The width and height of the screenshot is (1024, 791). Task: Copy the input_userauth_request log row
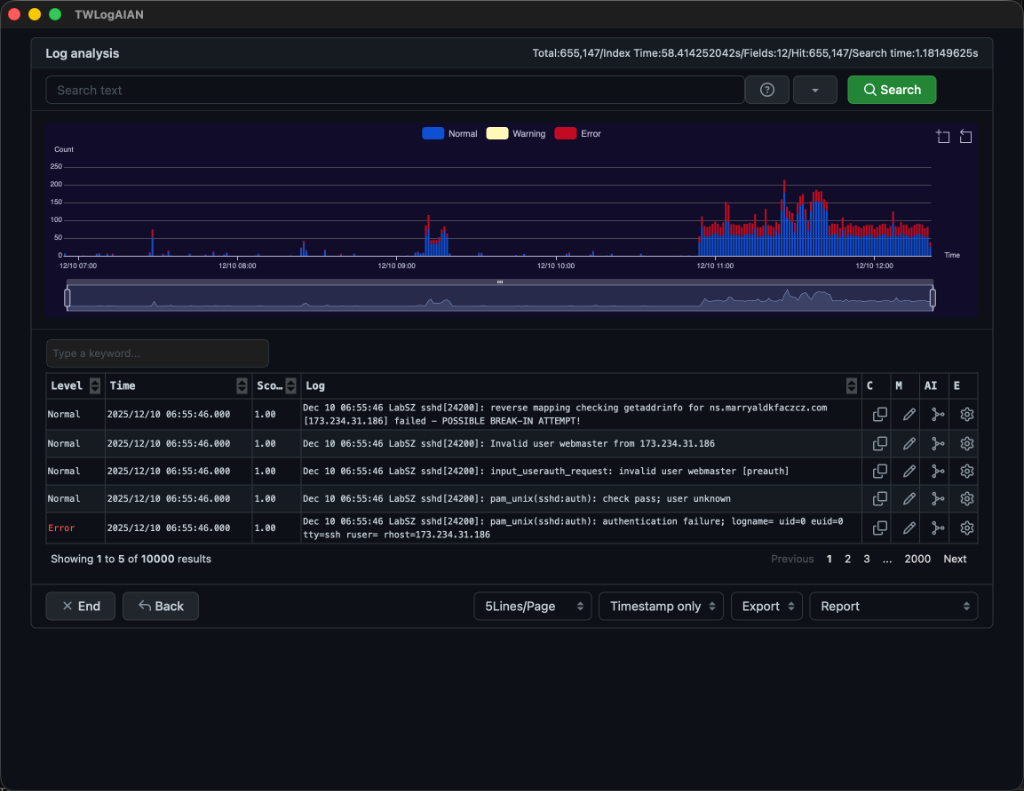coord(880,471)
